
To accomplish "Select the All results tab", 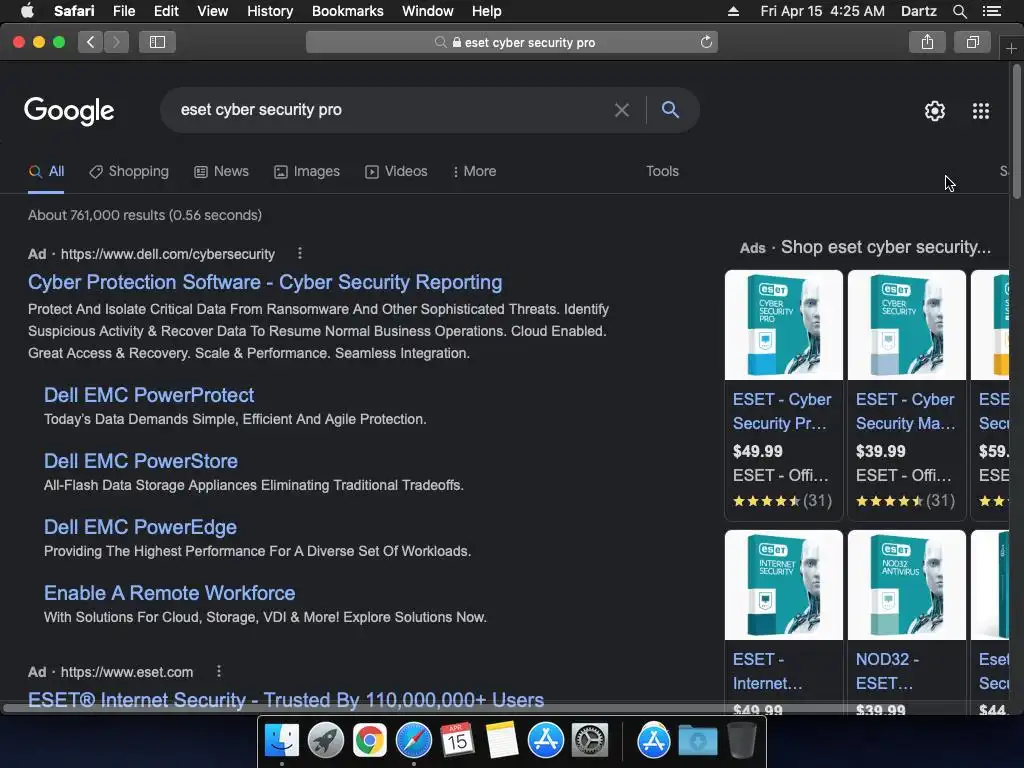I will coord(46,172).
